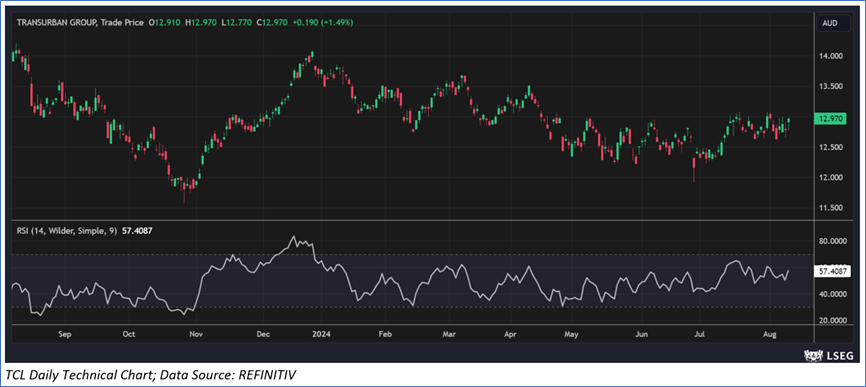Click the AUD currency button
Image resolution: width=866 pixels, height=387 pixels.
click(x=833, y=23)
